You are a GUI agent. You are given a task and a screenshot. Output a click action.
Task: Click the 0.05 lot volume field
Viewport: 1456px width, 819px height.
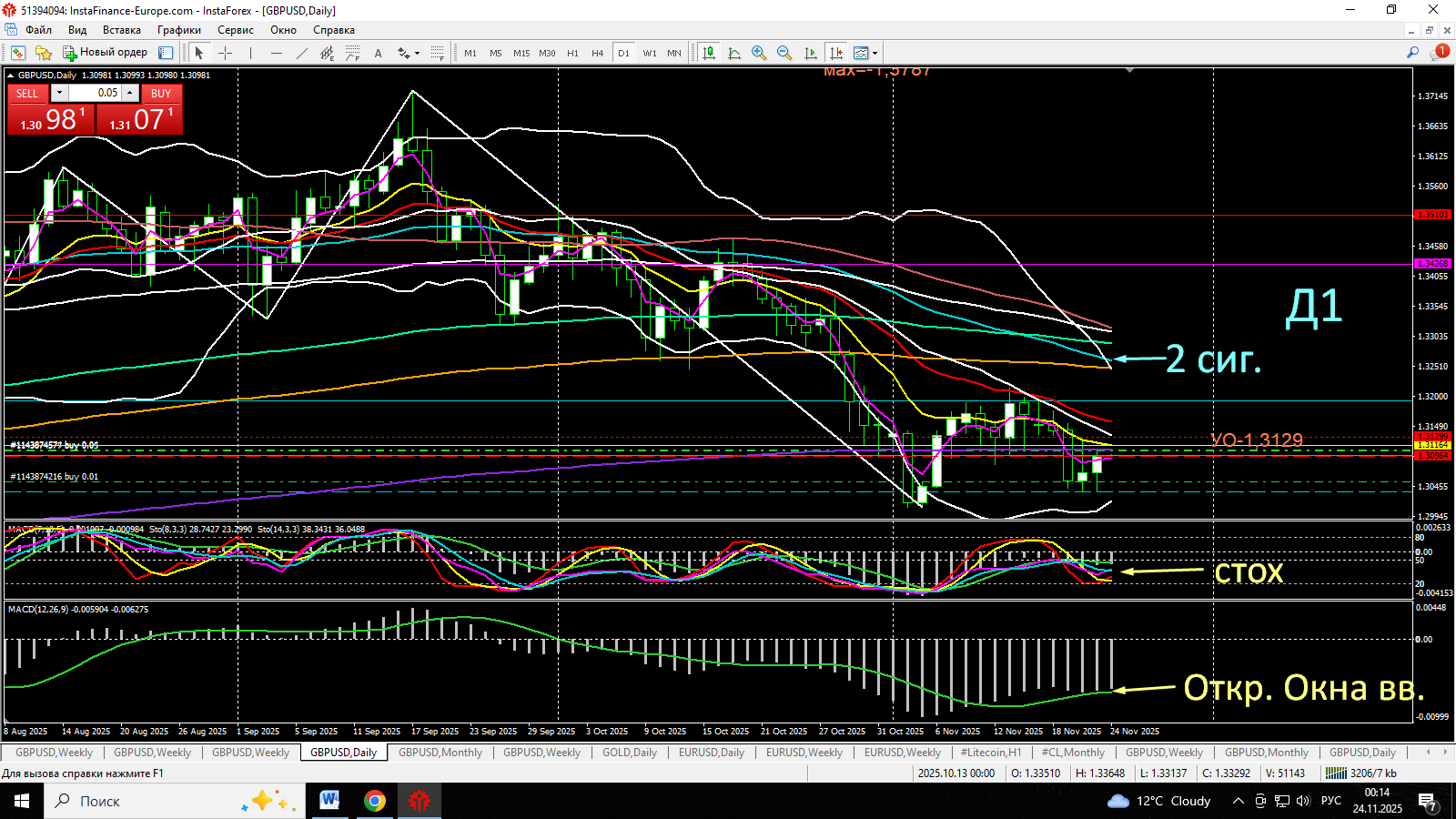[x=95, y=93]
